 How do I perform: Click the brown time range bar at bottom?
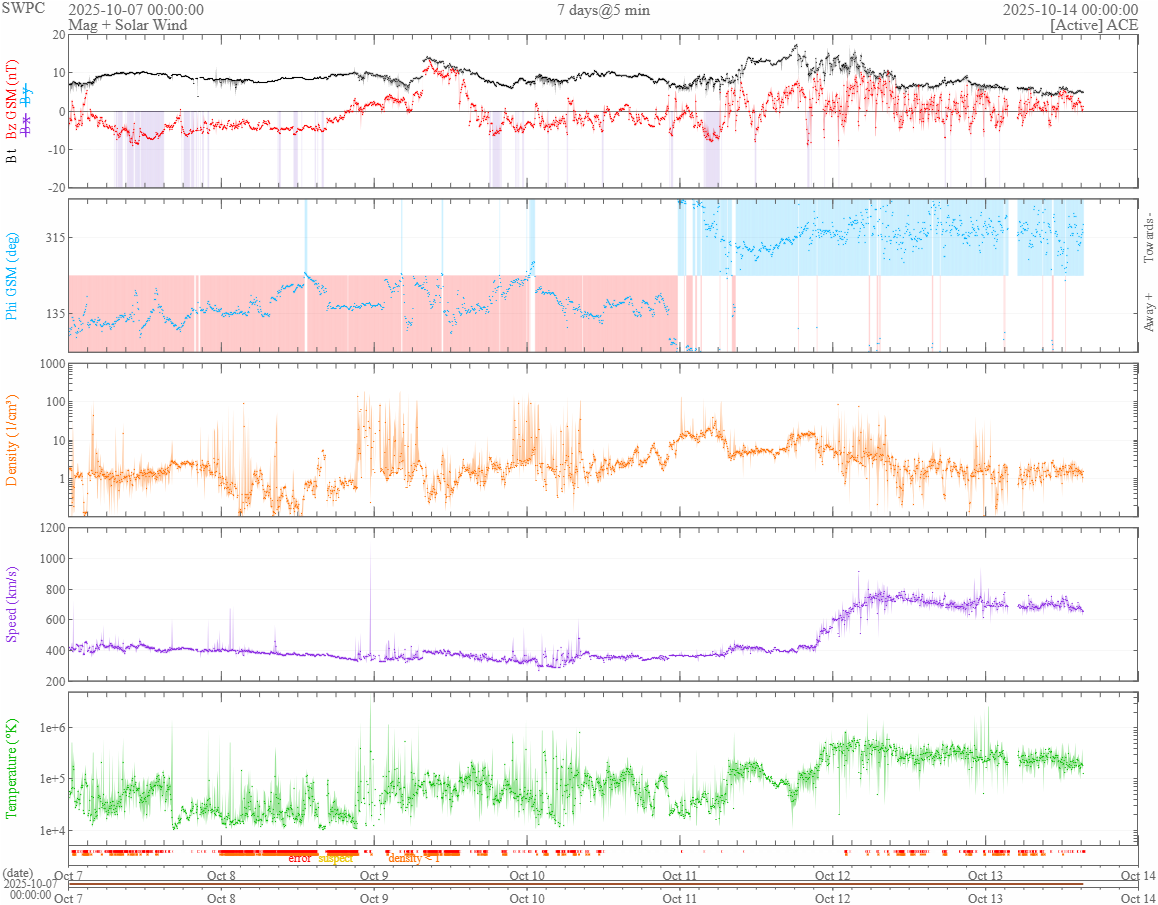(x=575, y=884)
